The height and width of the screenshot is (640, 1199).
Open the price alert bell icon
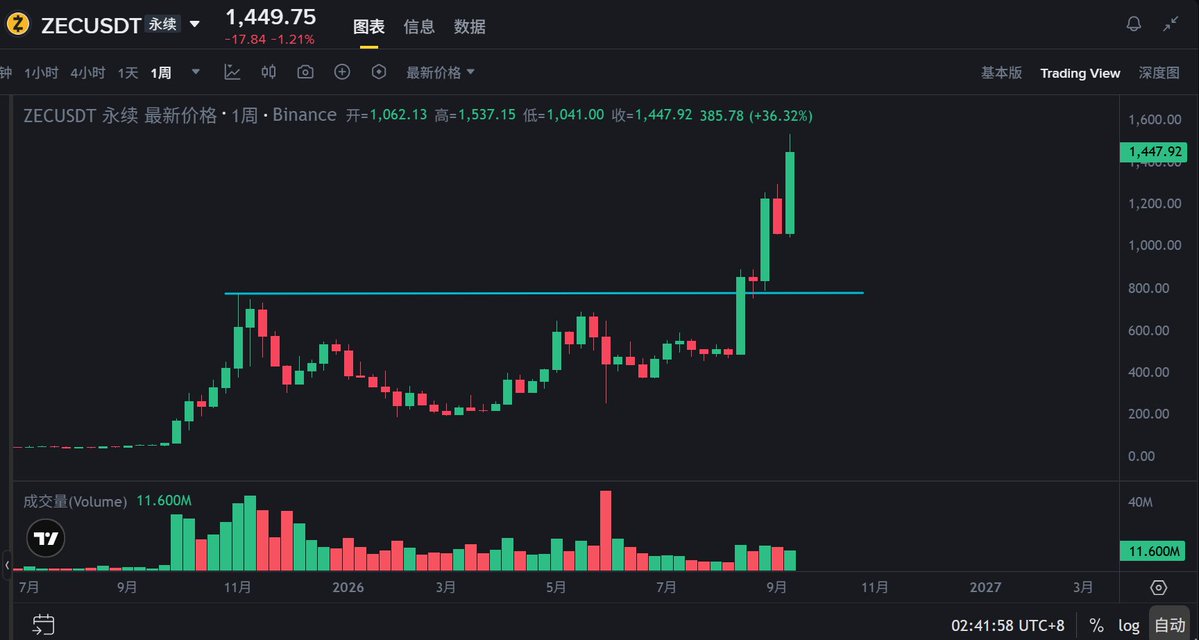pyautogui.click(x=1133, y=24)
